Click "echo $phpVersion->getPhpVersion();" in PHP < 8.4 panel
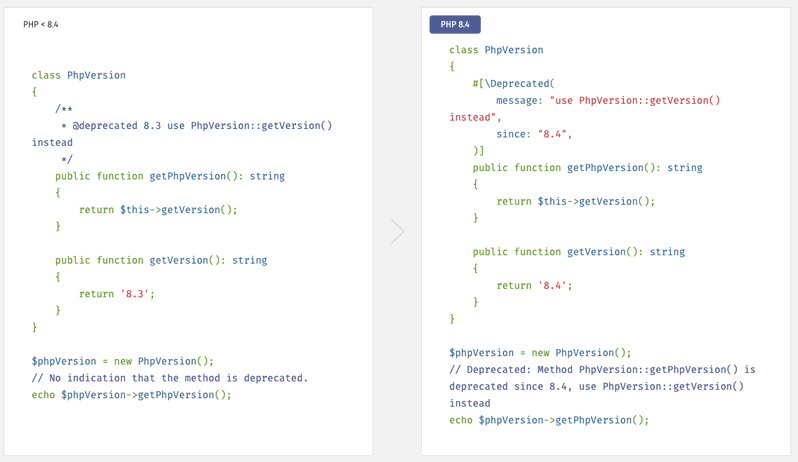The height and width of the screenshot is (462, 798). pyautogui.click(x=131, y=395)
